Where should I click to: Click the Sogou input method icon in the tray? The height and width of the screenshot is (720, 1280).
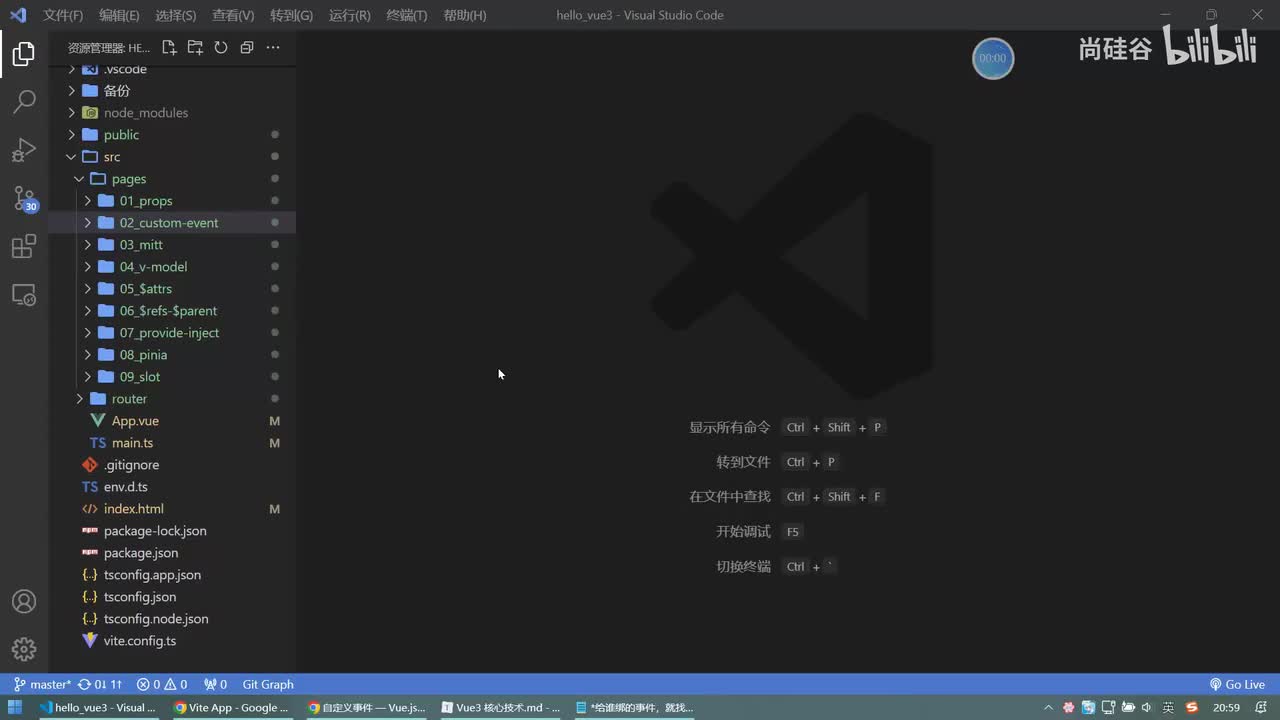(x=1191, y=708)
